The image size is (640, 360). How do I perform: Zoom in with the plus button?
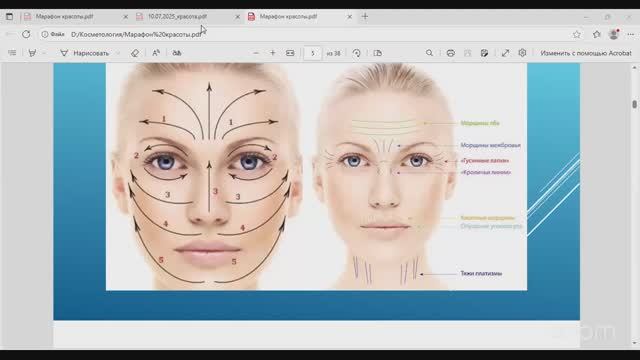[273, 53]
